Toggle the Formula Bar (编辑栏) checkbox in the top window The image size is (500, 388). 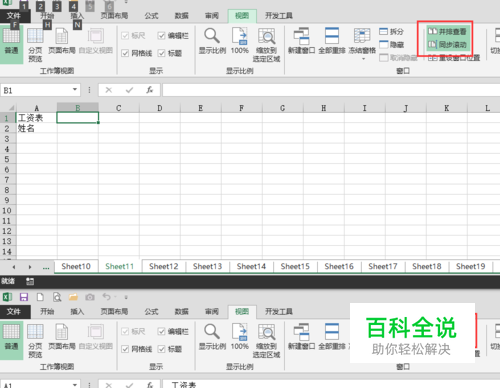pos(161,36)
